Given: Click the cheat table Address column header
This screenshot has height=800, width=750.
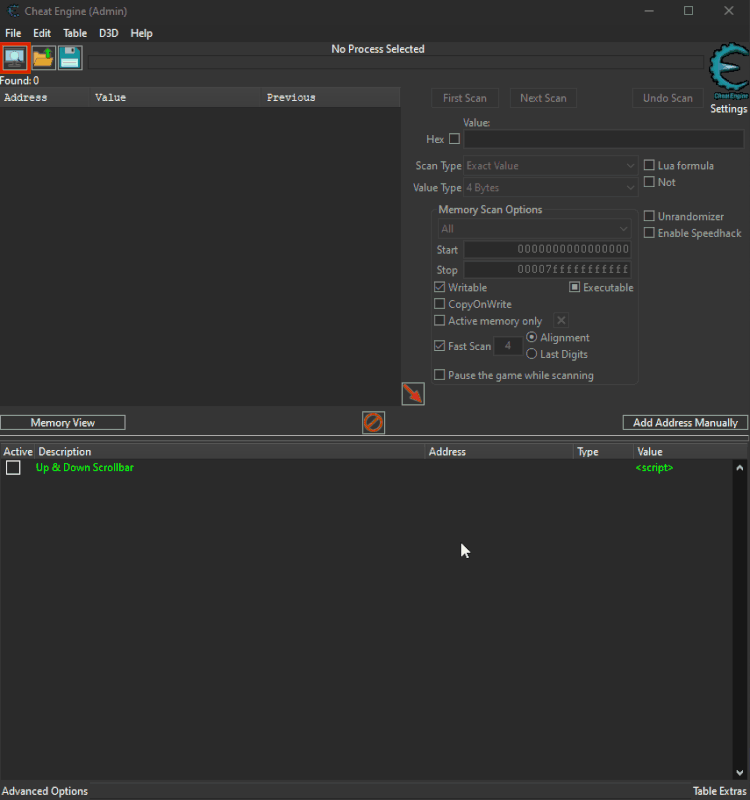Looking at the screenshot, I should 499,452.
